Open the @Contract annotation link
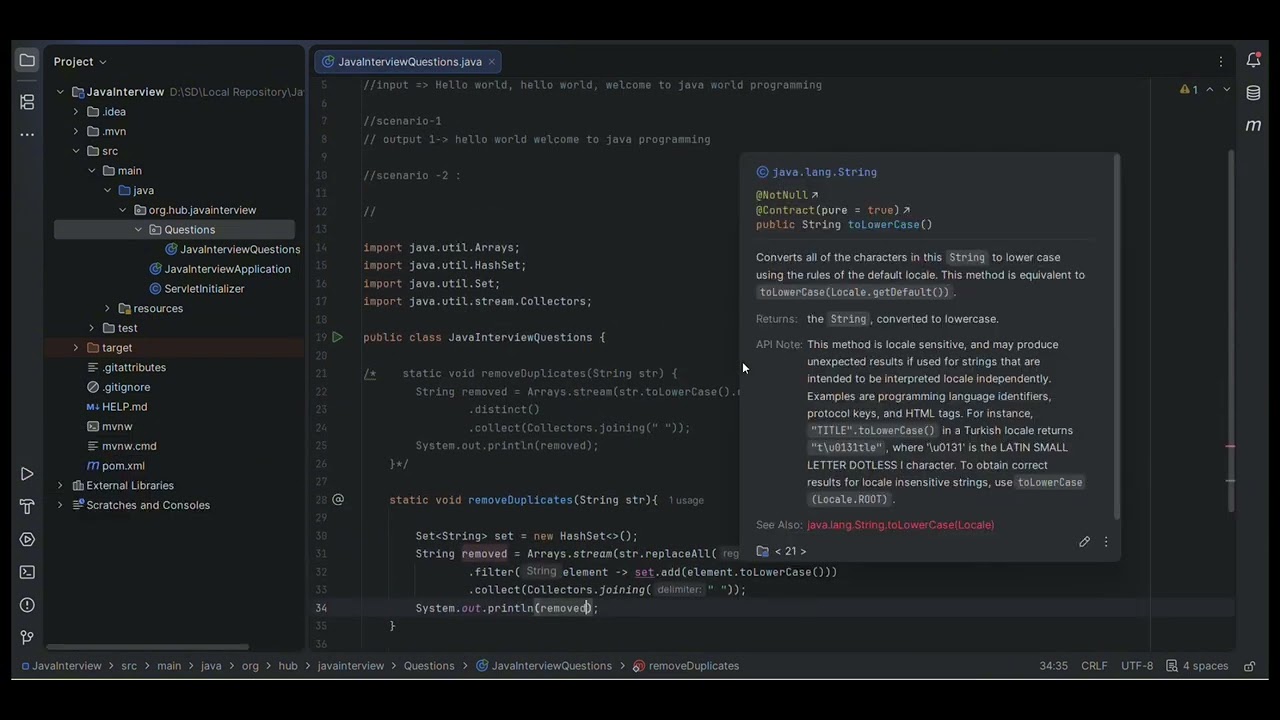 pos(833,210)
